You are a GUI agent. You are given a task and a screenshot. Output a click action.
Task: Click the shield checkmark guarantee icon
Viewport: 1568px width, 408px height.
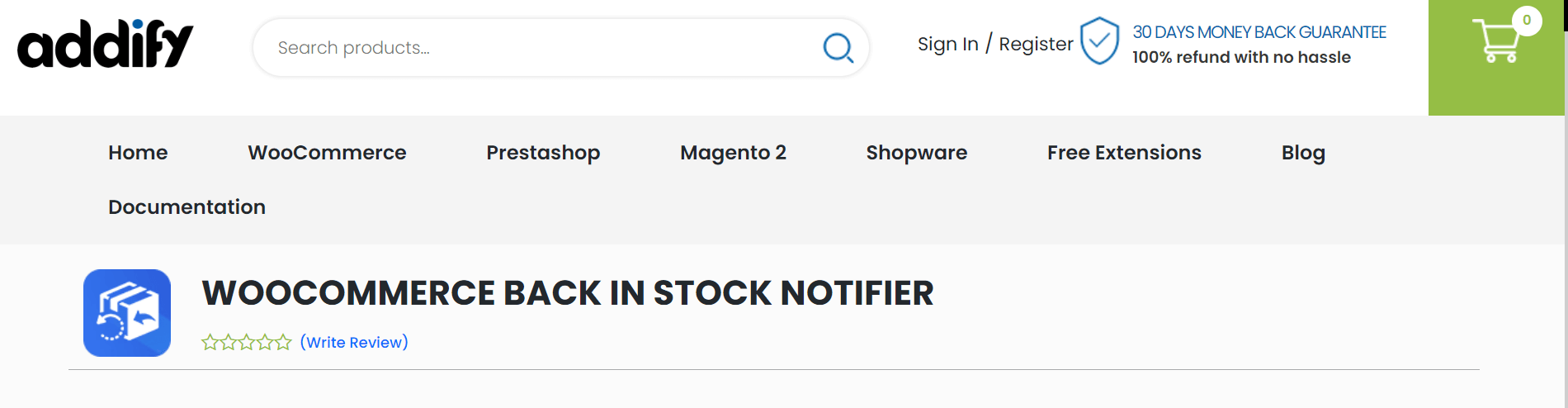(x=1099, y=41)
